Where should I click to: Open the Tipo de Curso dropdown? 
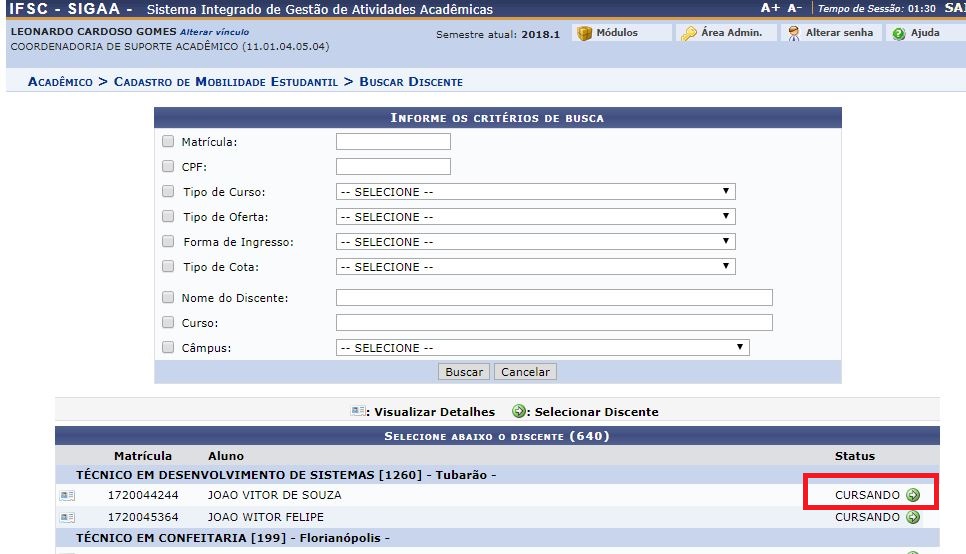535,192
